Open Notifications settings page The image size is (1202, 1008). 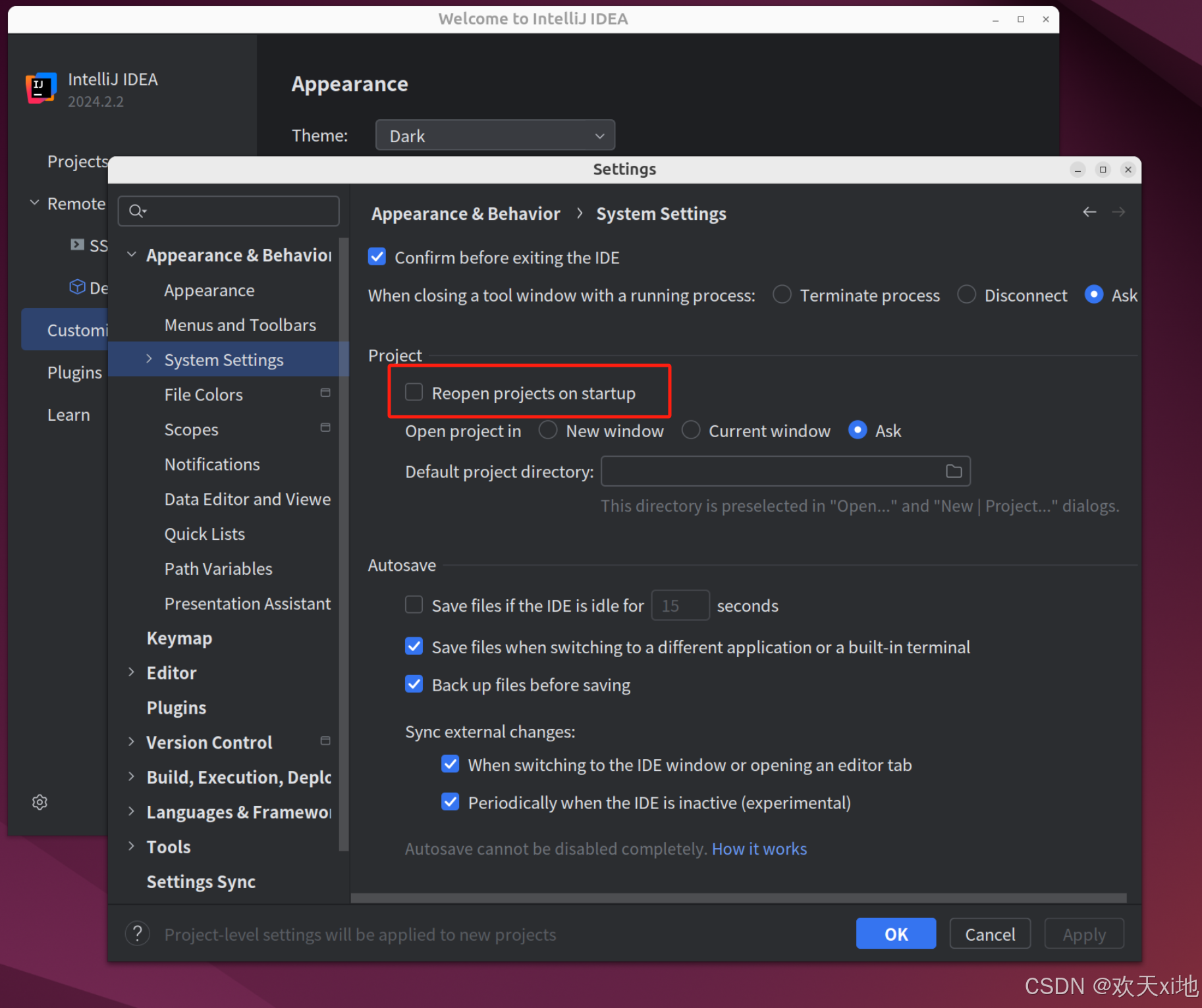point(212,464)
